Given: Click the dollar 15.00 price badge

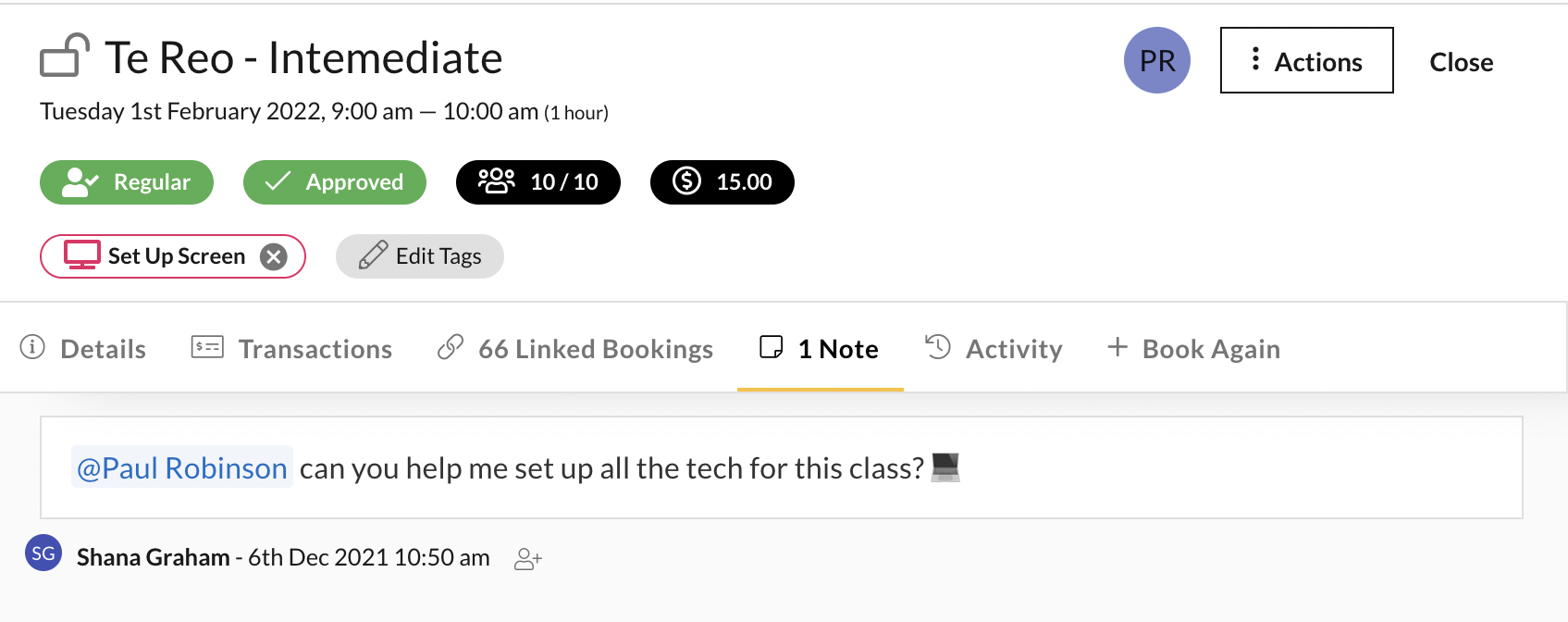Looking at the screenshot, I should pyautogui.click(x=722, y=182).
